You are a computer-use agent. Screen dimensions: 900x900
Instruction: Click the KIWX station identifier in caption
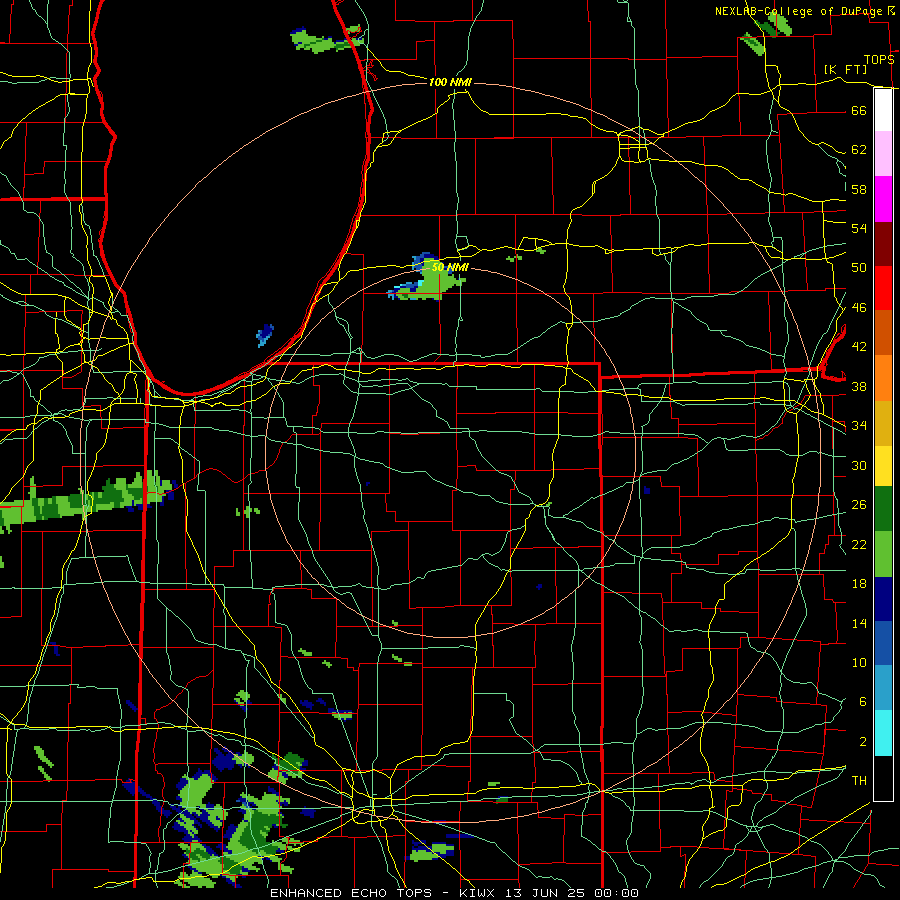[479, 893]
